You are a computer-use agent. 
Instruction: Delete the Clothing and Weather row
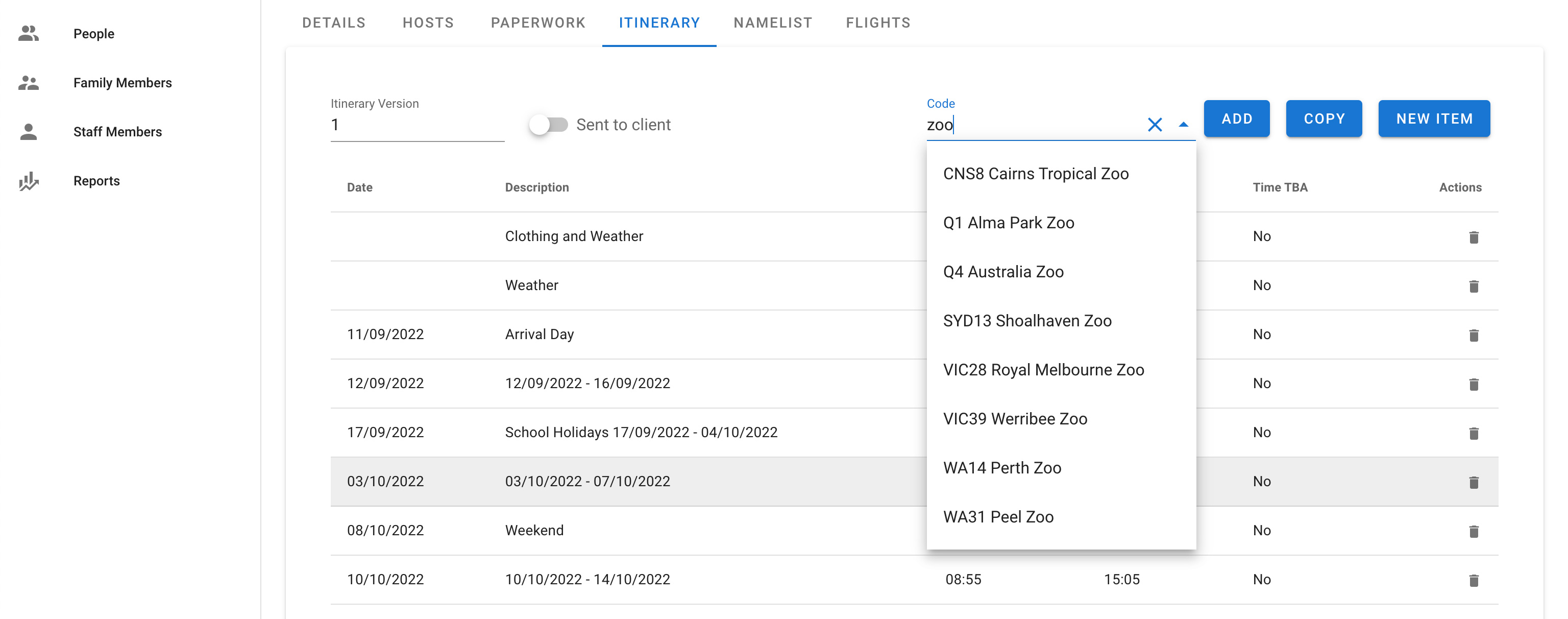[1473, 237]
